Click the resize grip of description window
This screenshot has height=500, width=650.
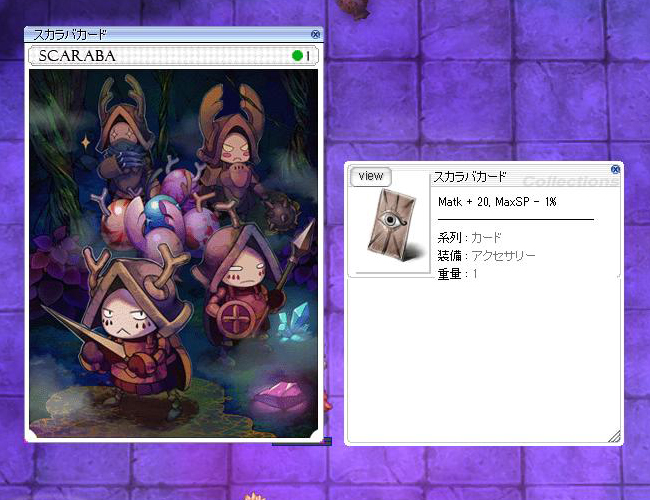614,437
